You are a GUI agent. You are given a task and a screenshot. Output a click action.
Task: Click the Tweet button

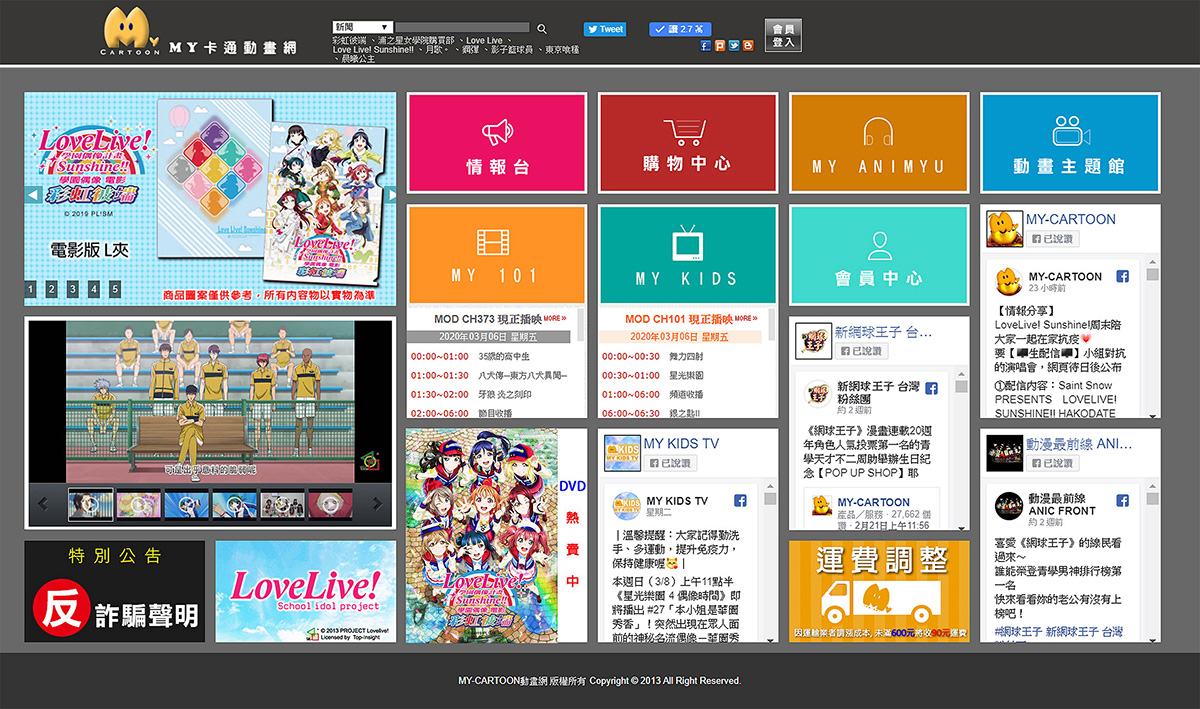[605, 29]
